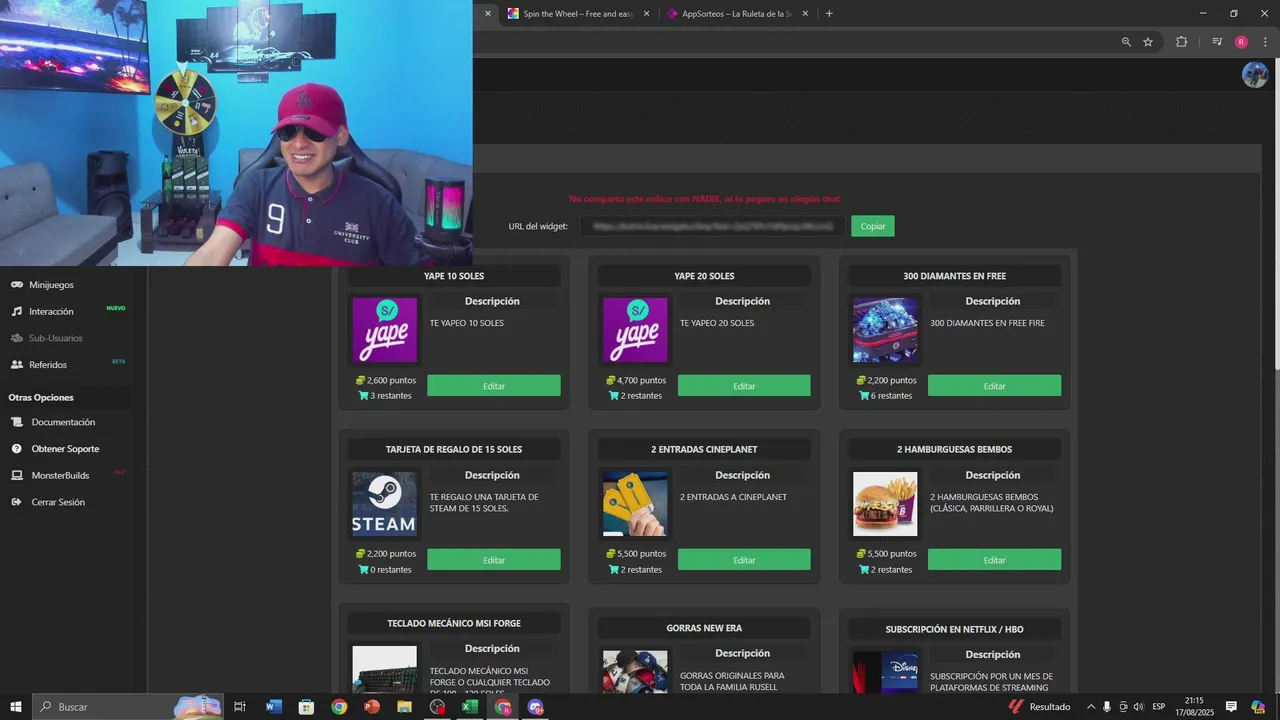Open Task View on the taskbar
Viewport: 1280px width, 720px height.
click(x=240, y=707)
